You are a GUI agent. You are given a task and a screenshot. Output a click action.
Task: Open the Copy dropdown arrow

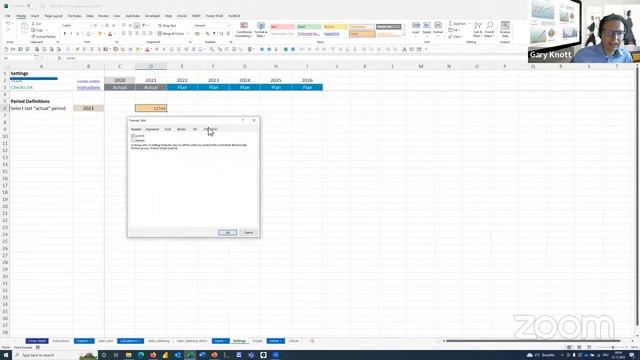[47, 30]
